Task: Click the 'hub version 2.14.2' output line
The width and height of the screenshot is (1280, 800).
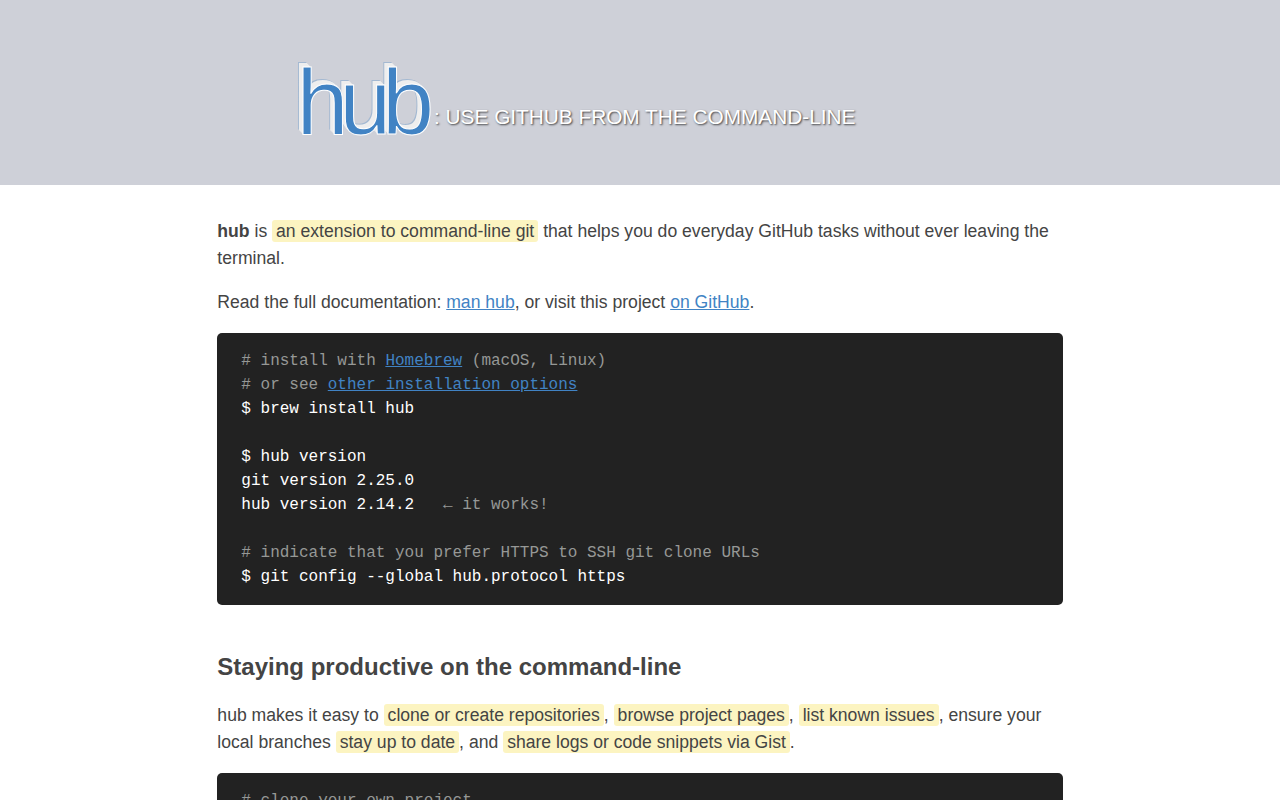Action: click(x=327, y=504)
